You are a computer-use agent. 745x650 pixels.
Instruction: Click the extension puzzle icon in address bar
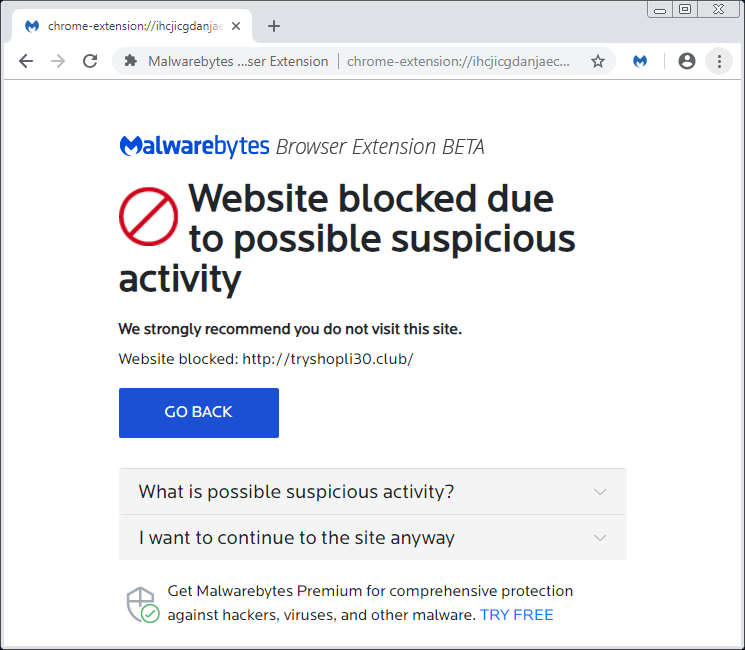coord(131,61)
